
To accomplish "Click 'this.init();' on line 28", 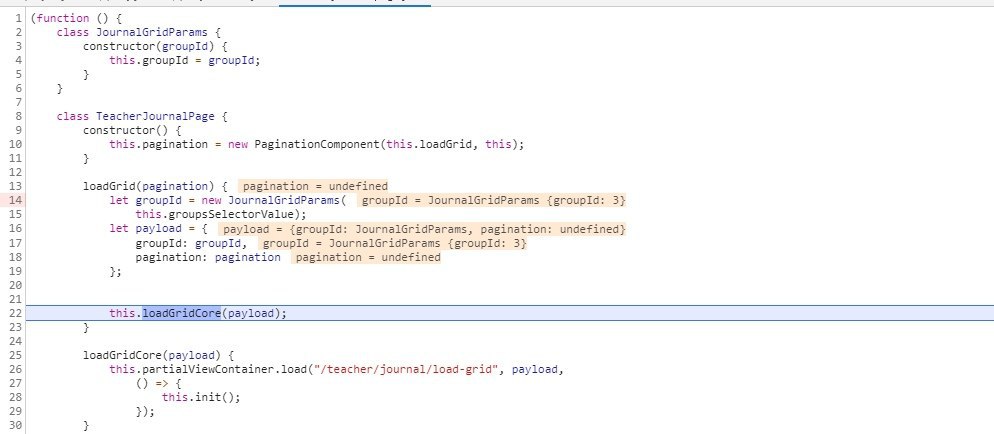I will 201,397.
